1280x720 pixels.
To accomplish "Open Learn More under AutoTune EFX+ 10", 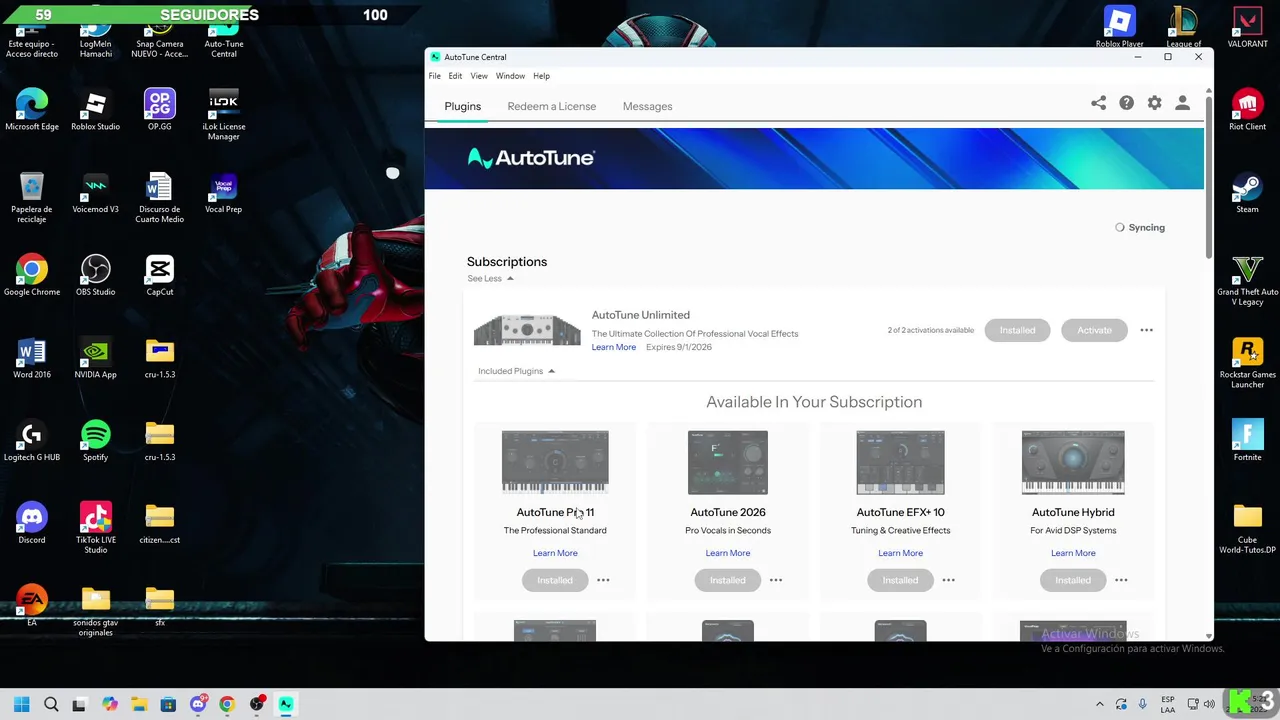I will click(x=900, y=553).
